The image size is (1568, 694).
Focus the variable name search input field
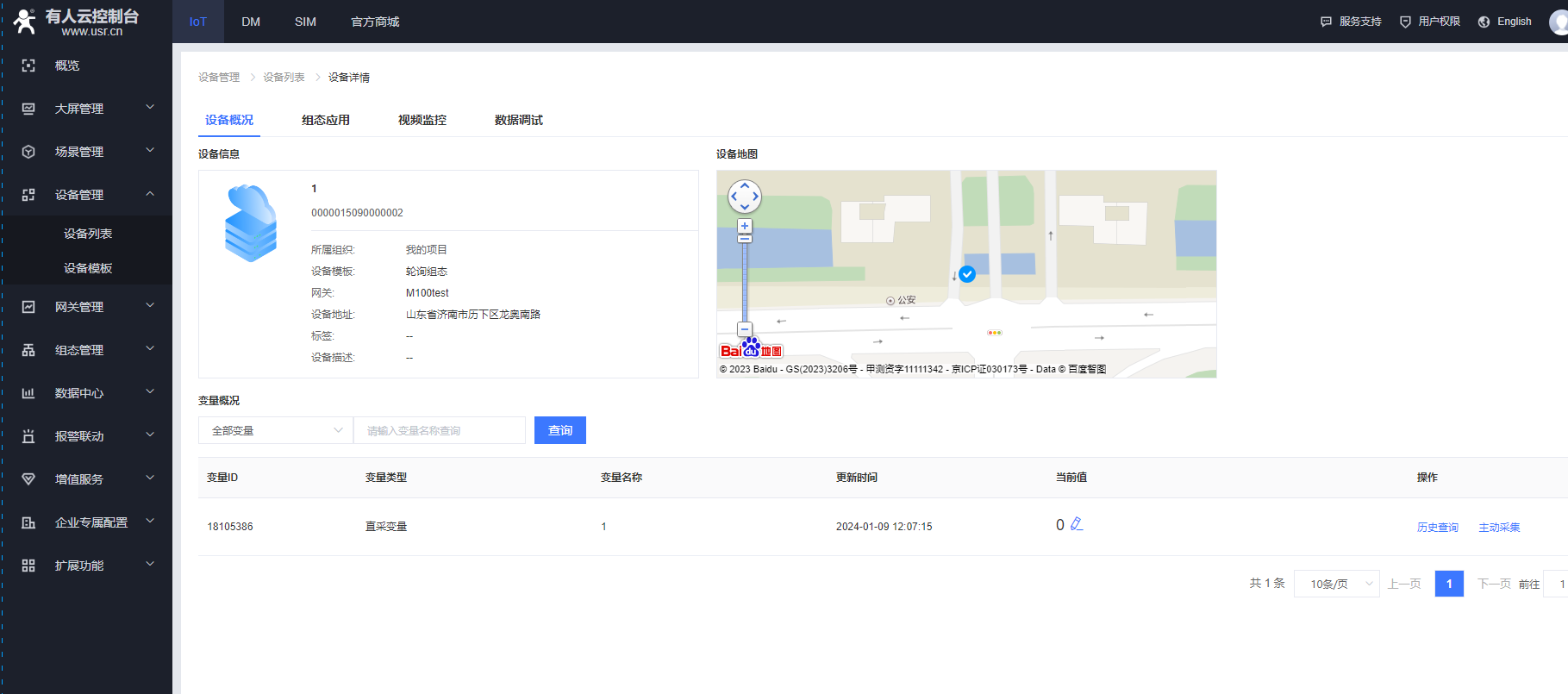click(x=440, y=430)
